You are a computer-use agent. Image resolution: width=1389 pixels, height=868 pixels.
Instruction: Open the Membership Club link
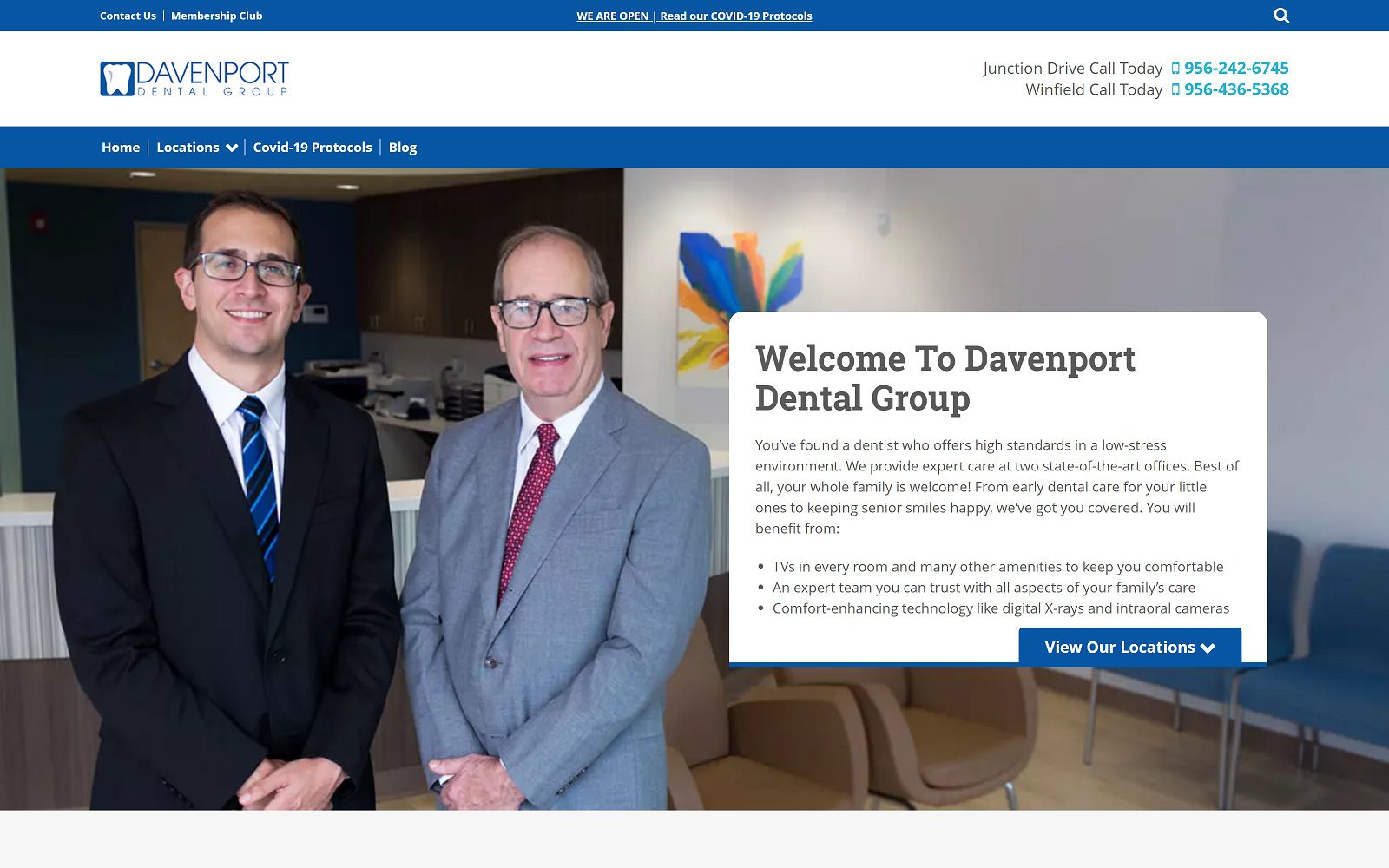pos(216,16)
